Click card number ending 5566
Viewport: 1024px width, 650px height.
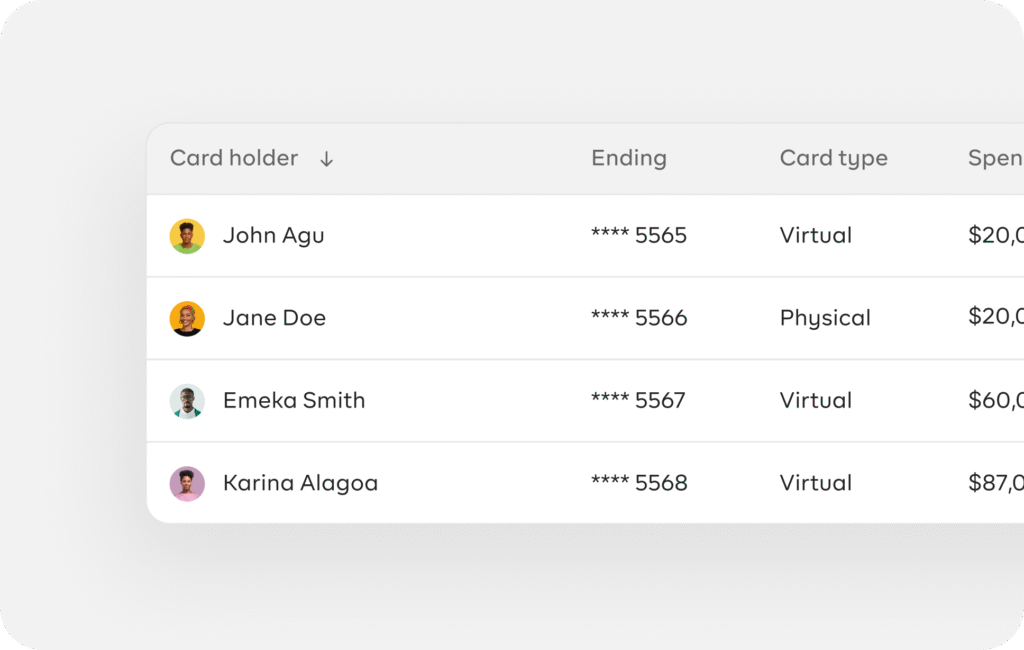click(x=639, y=318)
